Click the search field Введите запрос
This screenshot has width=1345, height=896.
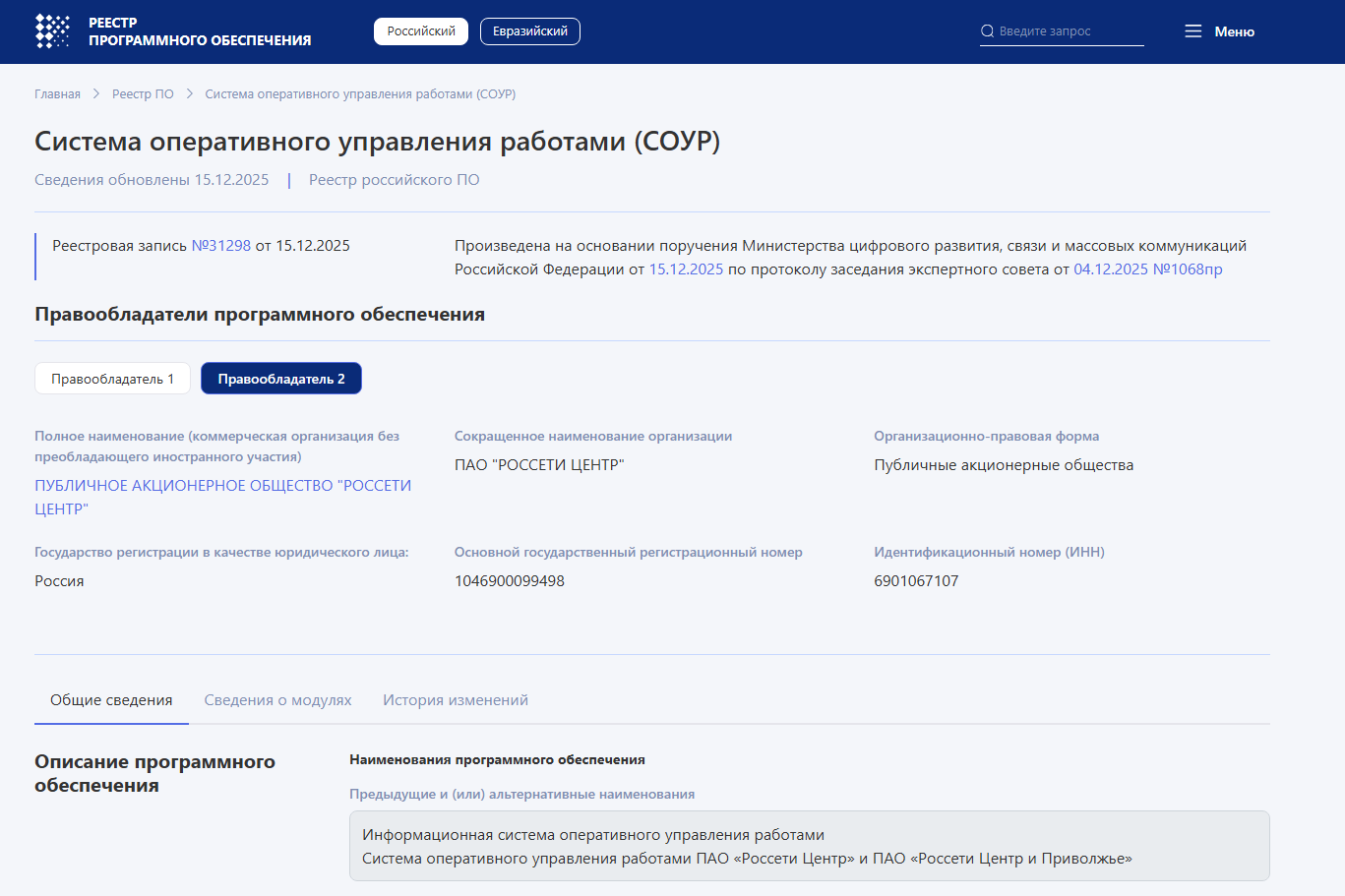tap(1068, 31)
